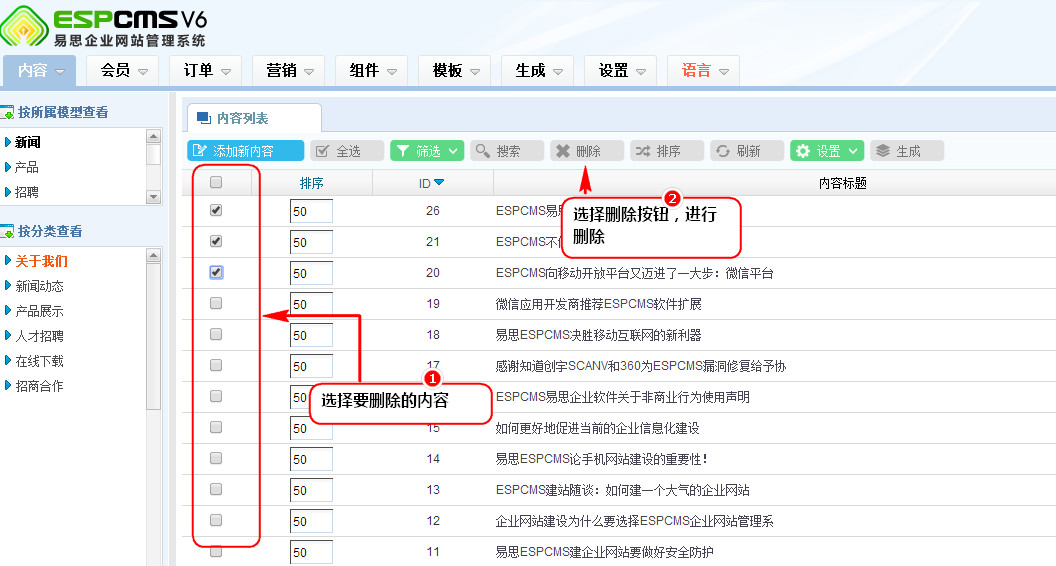Check the checkbox for ID 12
The image size is (1056, 566).
pos(216,520)
